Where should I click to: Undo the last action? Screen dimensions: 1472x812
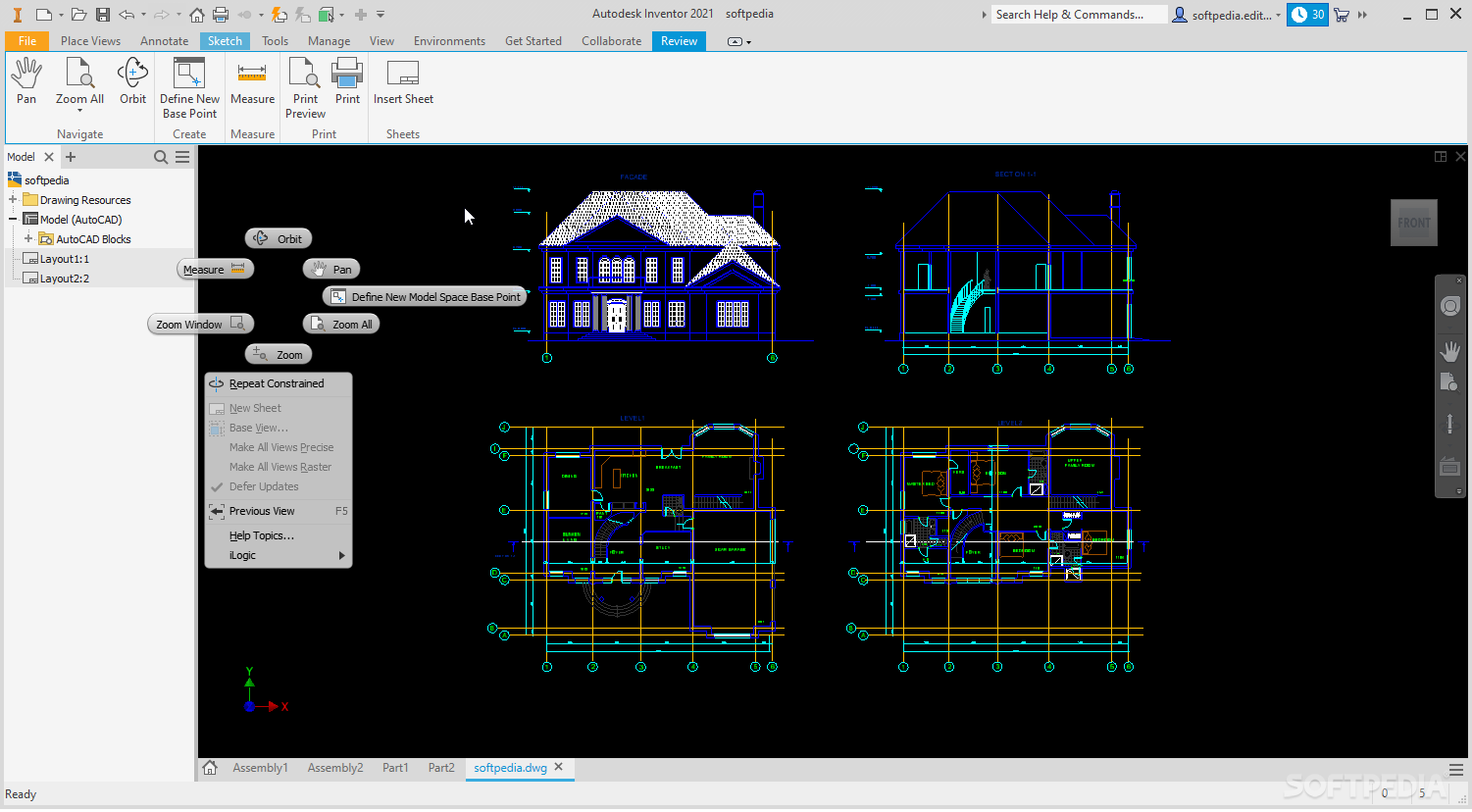[x=127, y=15]
